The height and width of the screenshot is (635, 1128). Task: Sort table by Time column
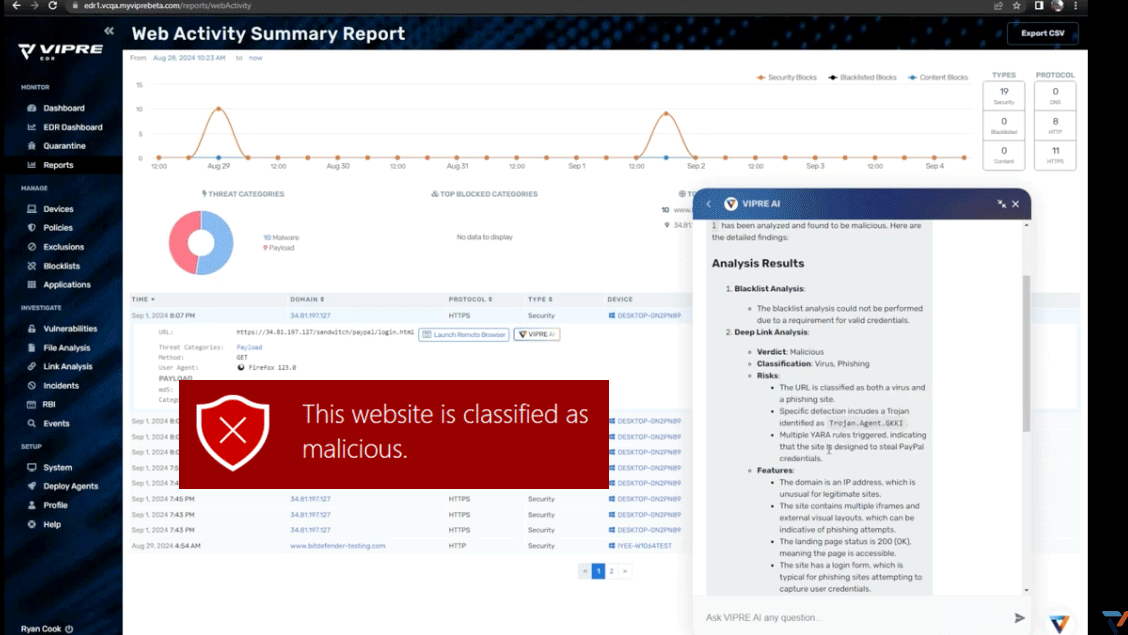(142, 299)
